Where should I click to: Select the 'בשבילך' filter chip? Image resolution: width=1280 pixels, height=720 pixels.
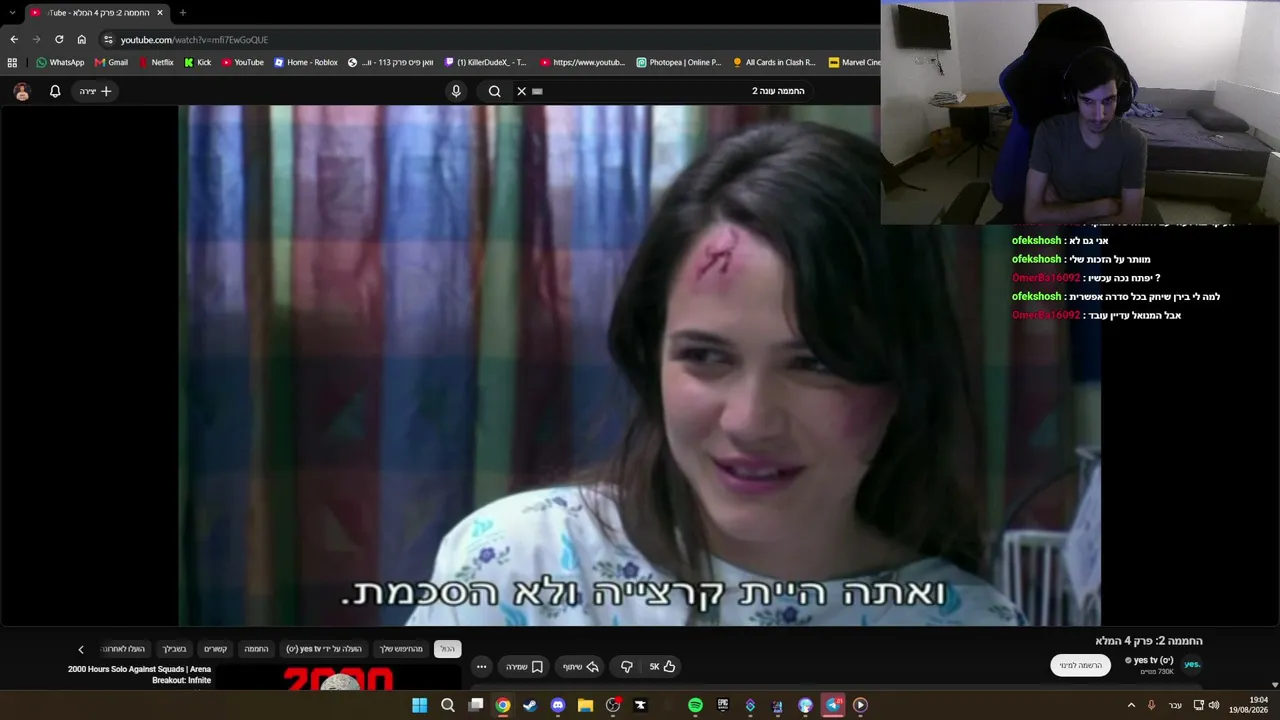click(174, 649)
